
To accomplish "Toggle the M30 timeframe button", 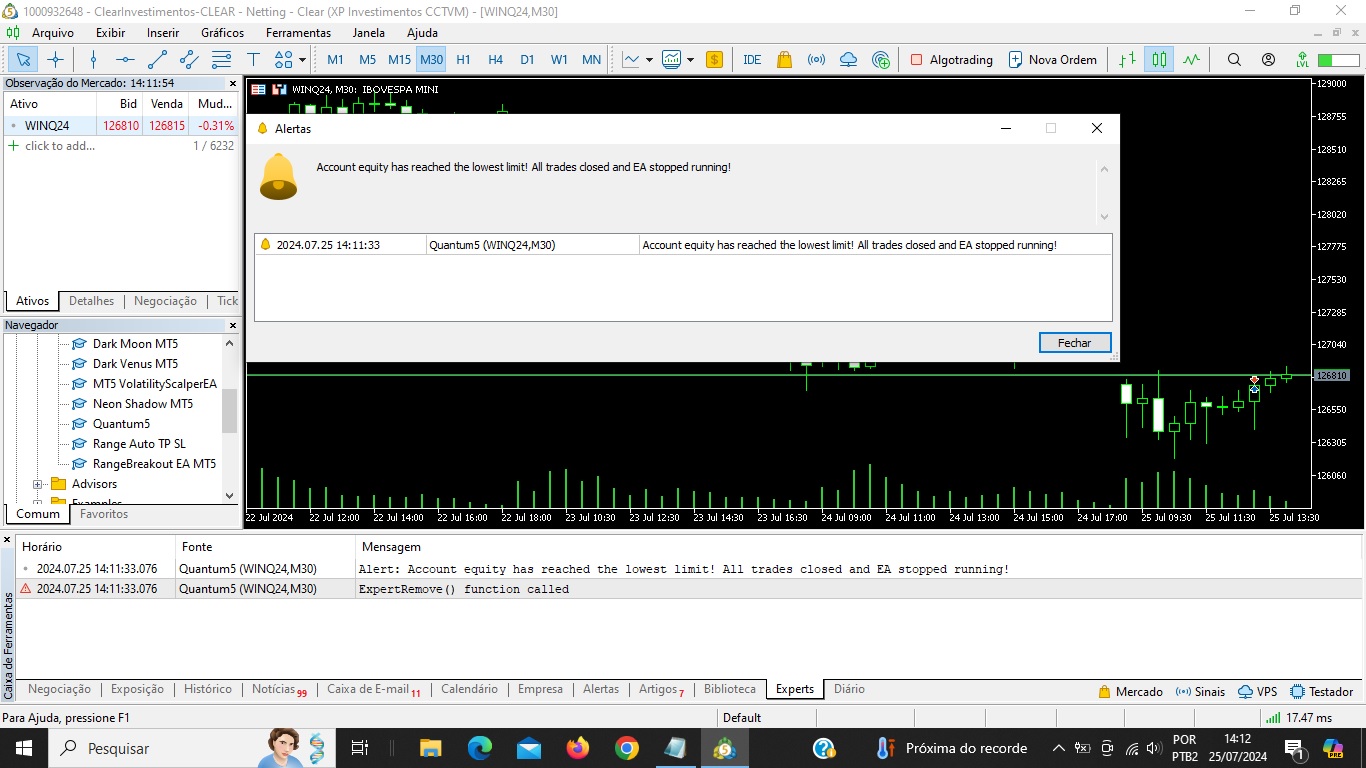I will tap(431, 59).
